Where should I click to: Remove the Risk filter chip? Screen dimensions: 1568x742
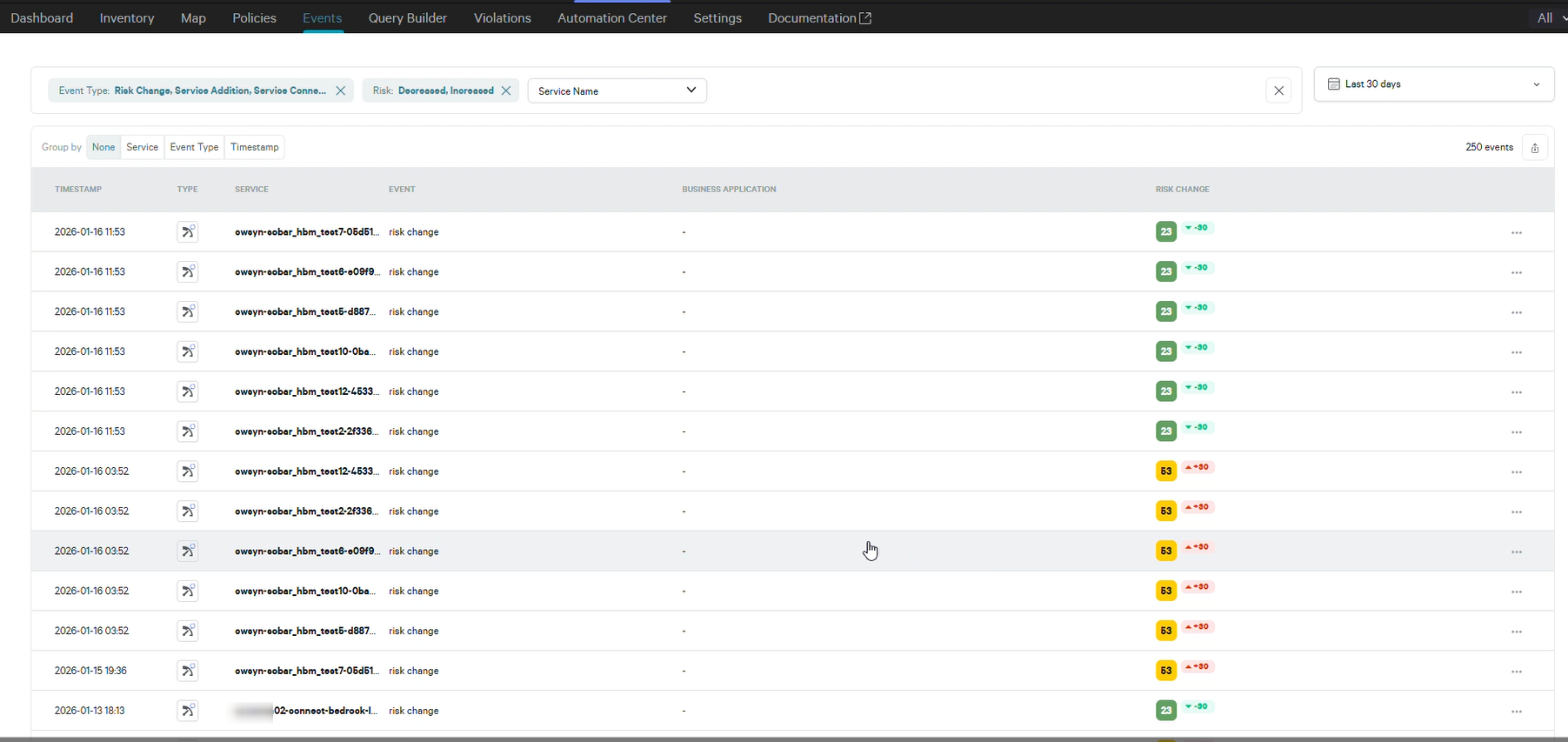505,90
